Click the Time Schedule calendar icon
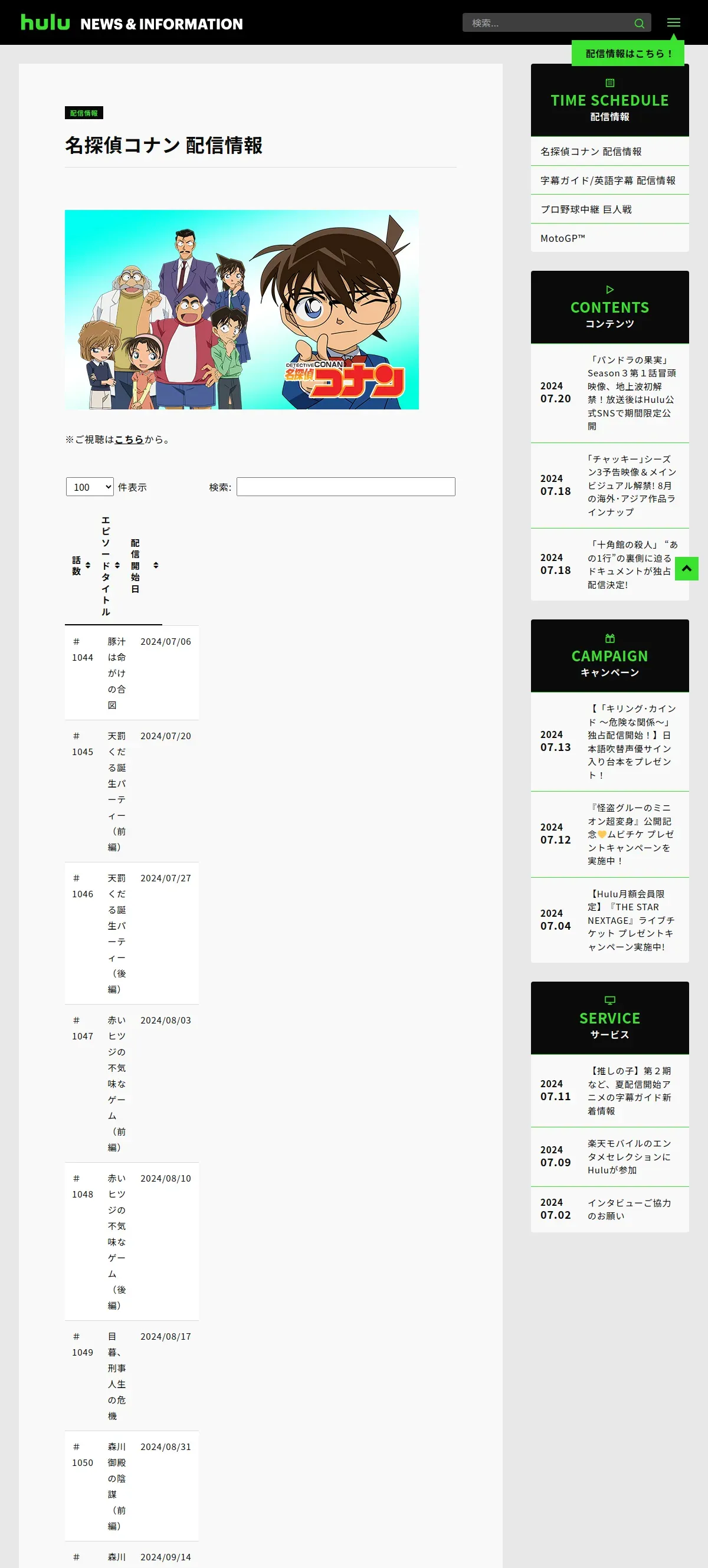The image size is (708, 1568). coord(609,83)
